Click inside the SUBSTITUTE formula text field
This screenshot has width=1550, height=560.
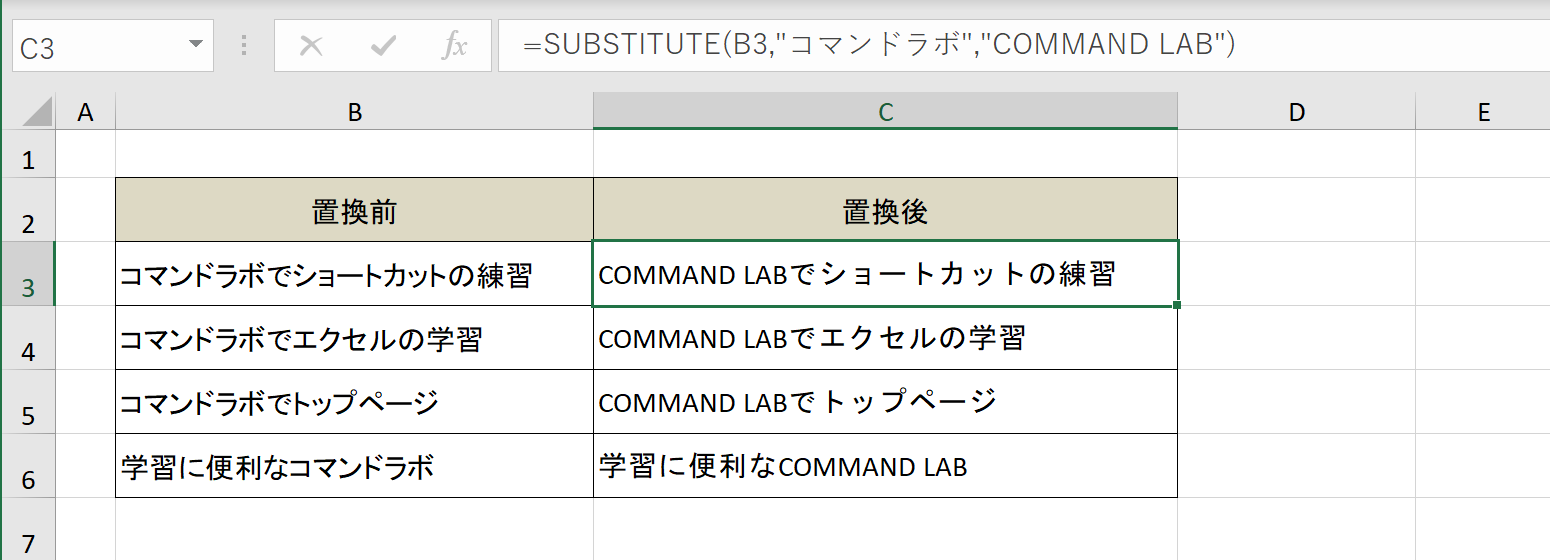(x=1024, y=46)
